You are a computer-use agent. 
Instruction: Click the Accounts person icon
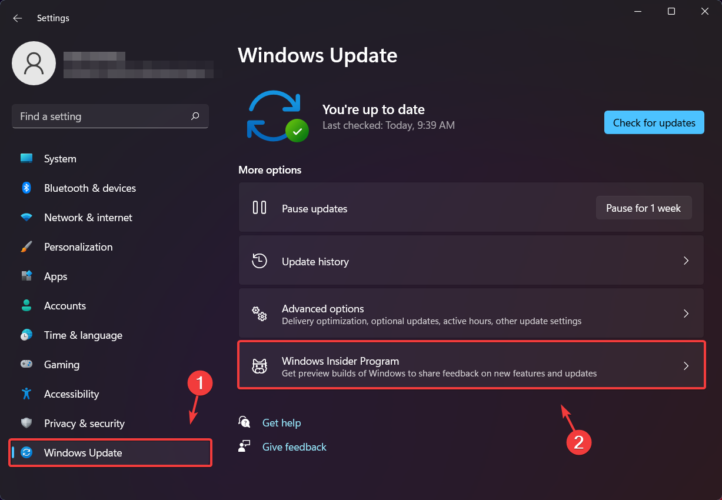coord(26,305)
